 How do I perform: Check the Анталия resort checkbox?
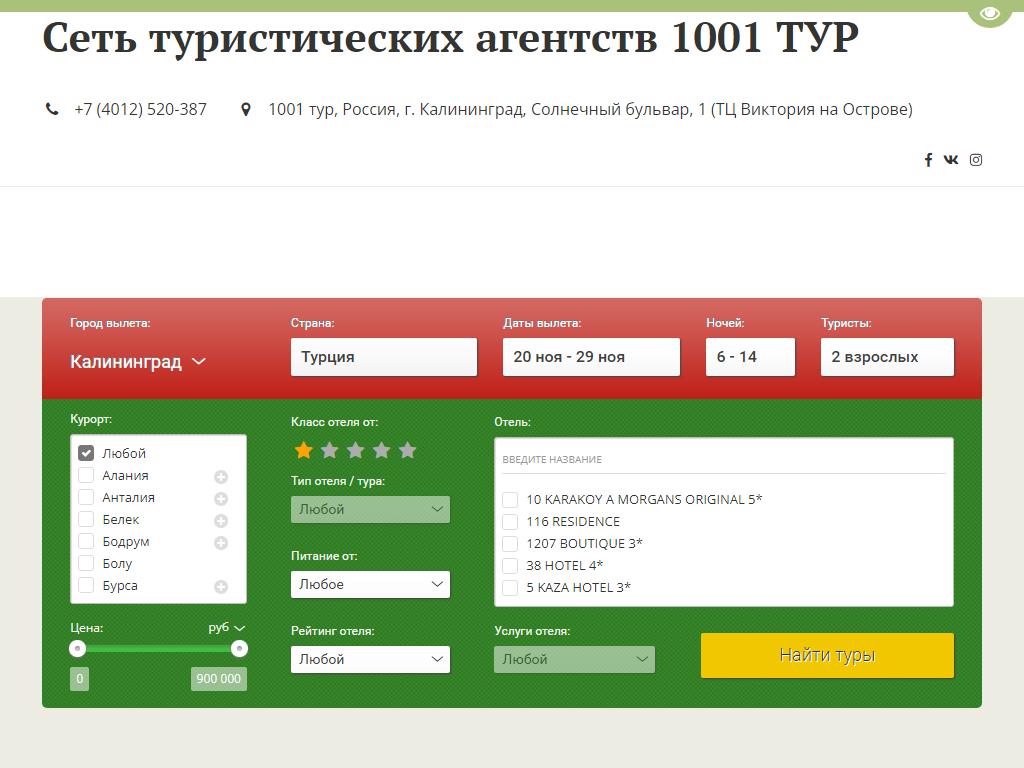[x=86, y=497]
